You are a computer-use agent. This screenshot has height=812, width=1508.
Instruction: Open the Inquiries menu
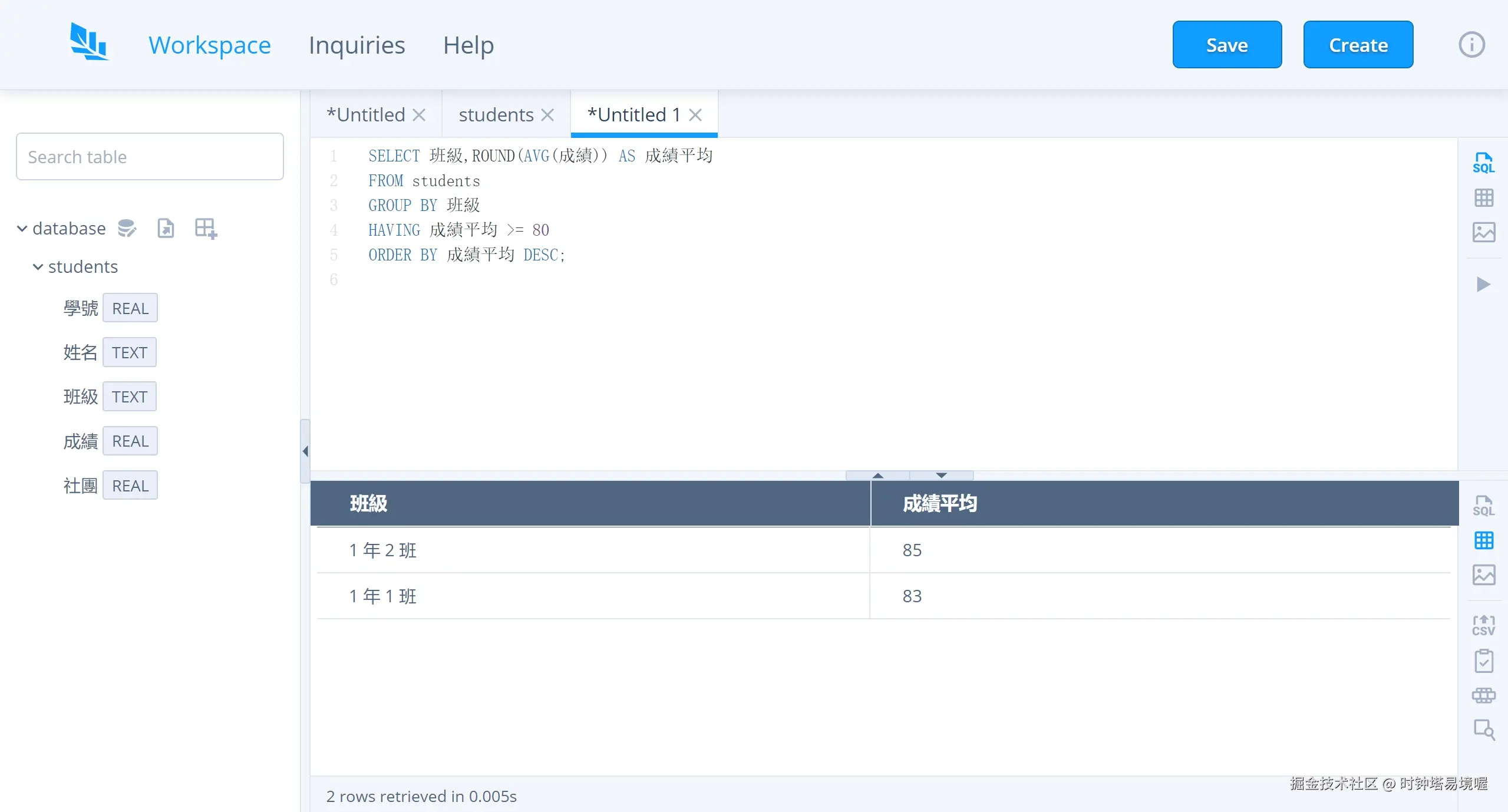(x=357, y=45)
